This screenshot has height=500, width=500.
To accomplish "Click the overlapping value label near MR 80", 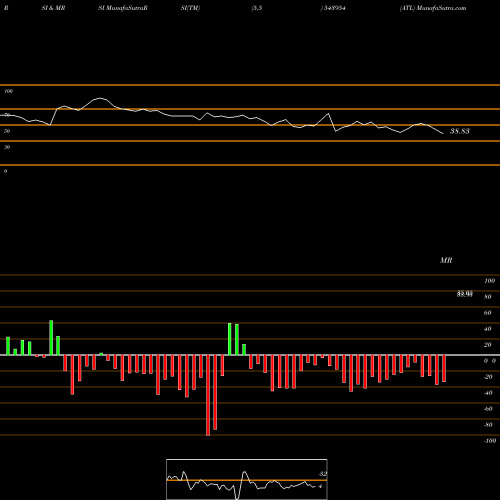I will coord(465,294).
